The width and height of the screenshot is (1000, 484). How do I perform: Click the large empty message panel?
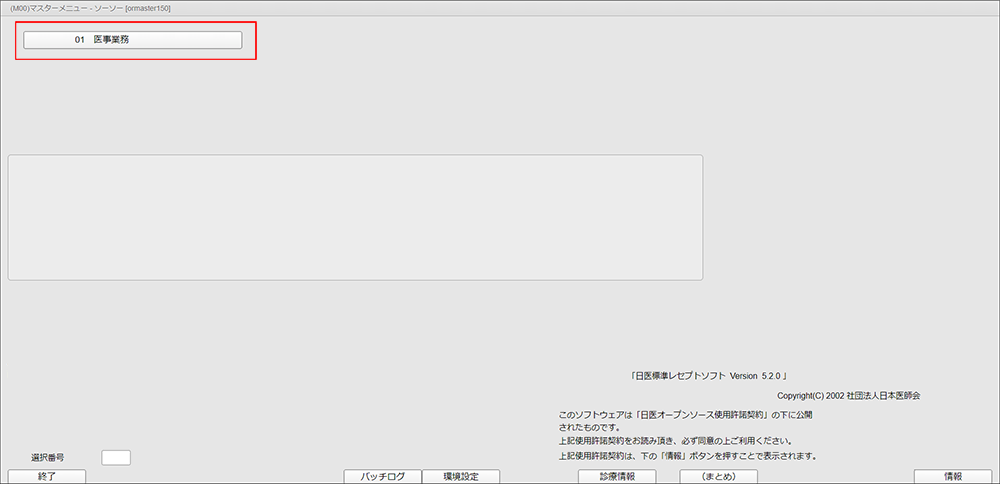pyautogui.click(x=355, y=217)
